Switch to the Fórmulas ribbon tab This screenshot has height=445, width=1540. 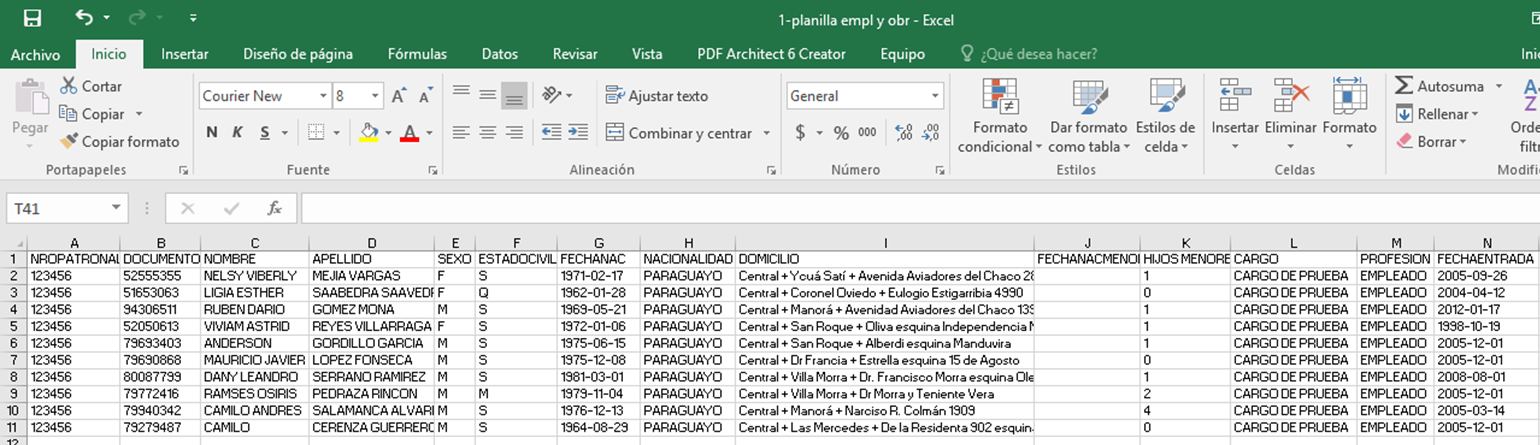(417, 54)
